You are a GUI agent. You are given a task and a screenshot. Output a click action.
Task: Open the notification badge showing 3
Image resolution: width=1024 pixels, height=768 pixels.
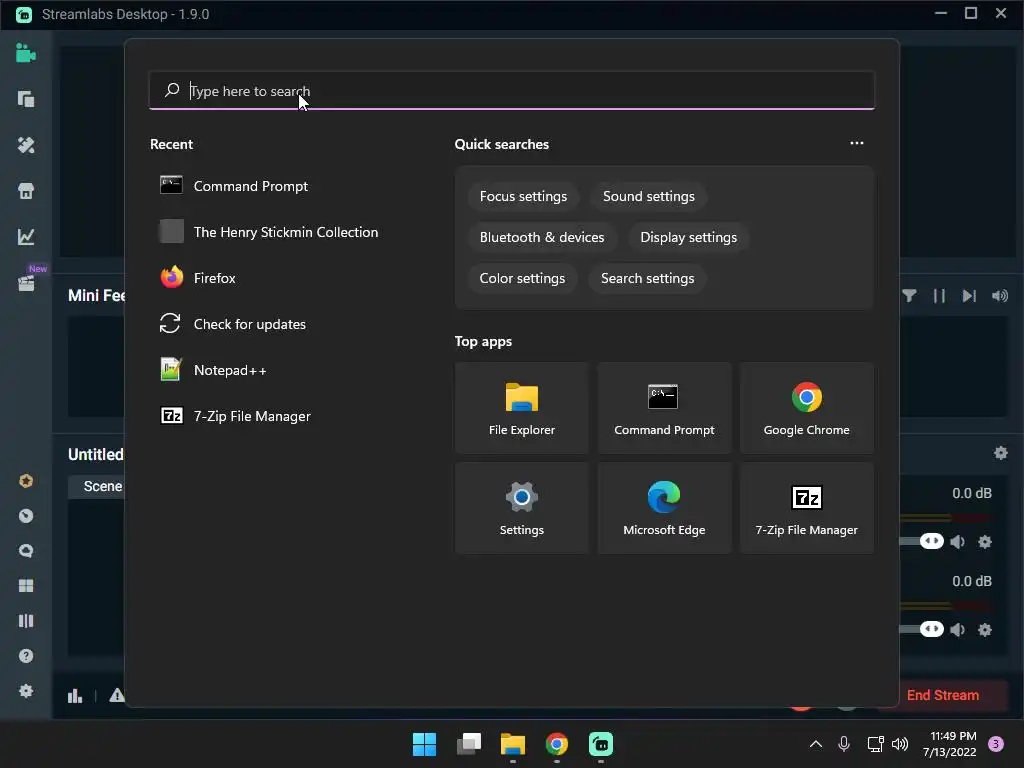[996, 744]
